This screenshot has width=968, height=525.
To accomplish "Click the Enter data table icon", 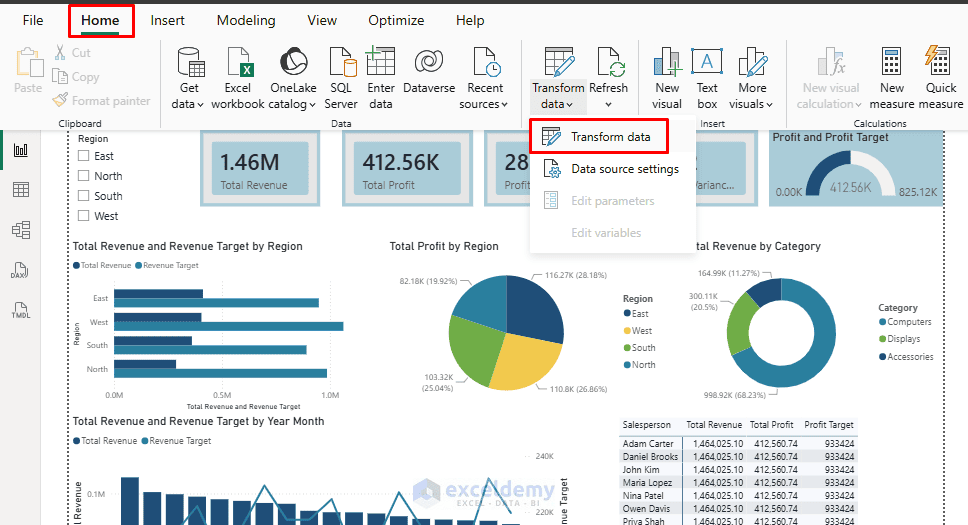I will (x=380, y=61).
